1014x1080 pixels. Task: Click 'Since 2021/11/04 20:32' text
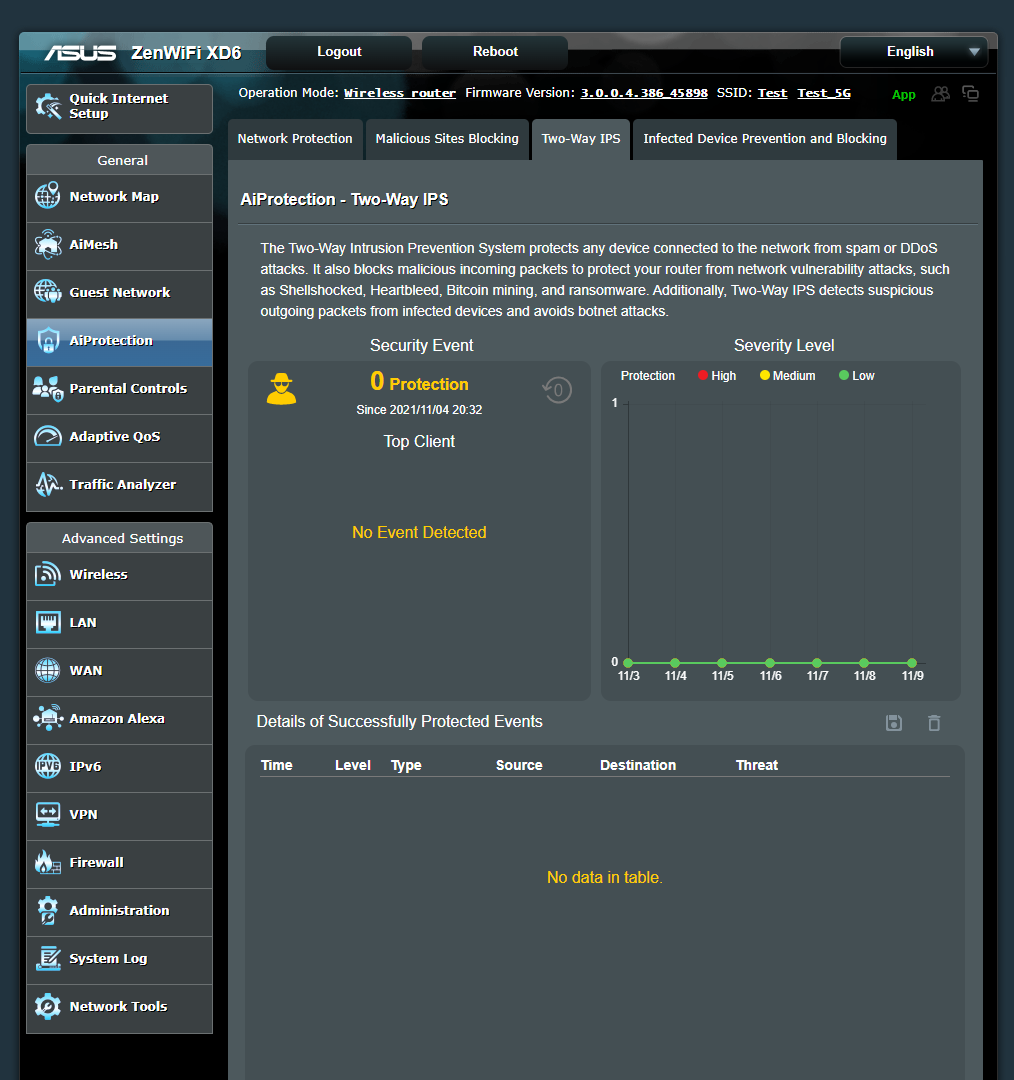(419, 410)
